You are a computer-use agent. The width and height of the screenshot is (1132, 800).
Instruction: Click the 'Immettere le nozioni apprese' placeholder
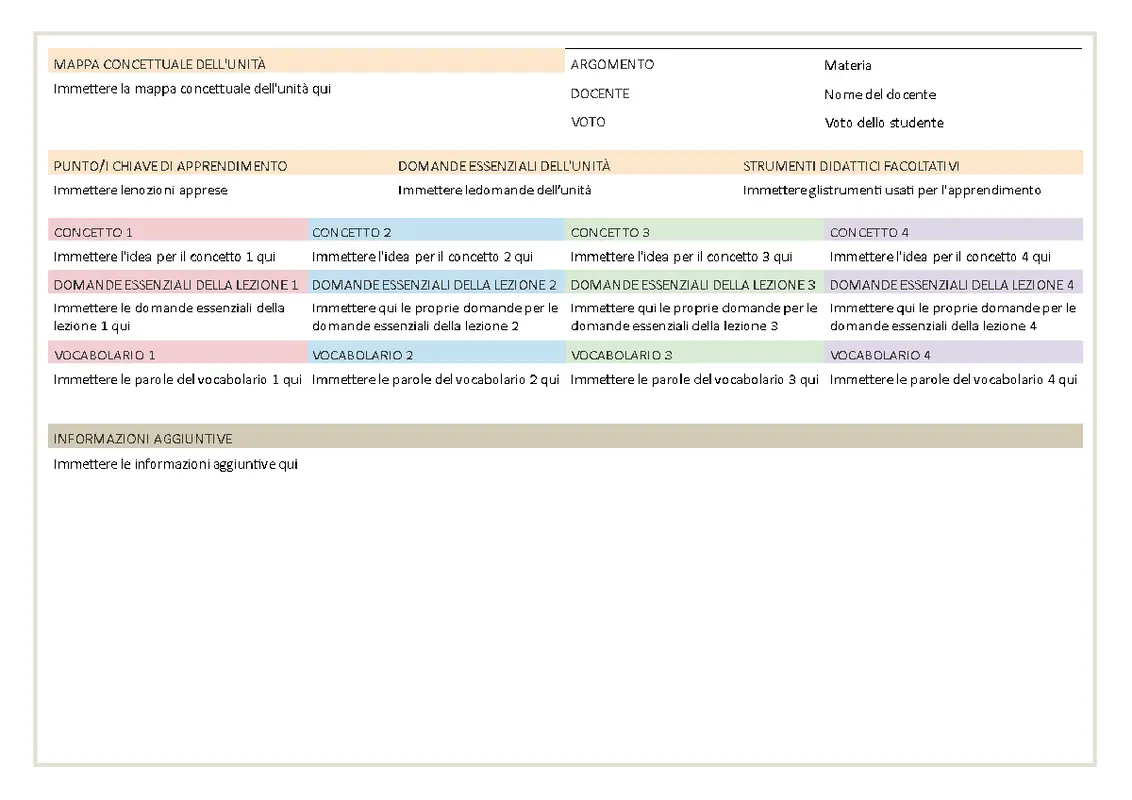click(x=141, y=190)
